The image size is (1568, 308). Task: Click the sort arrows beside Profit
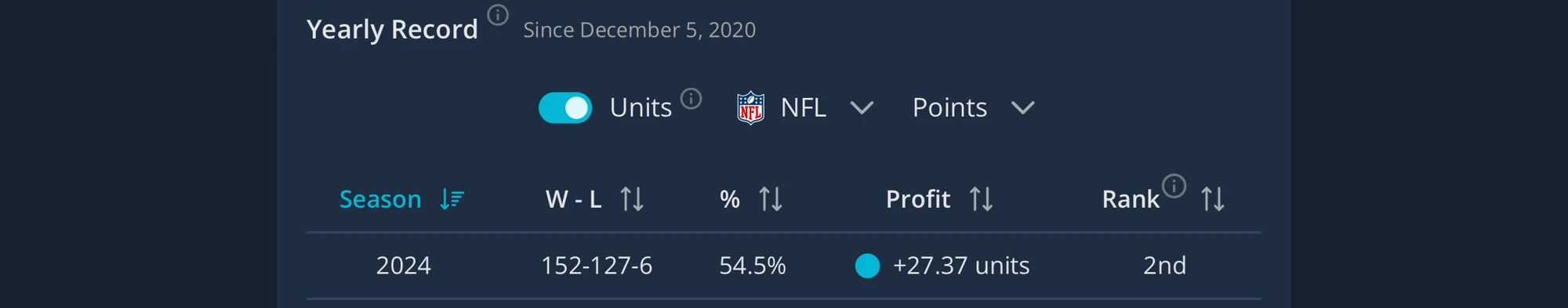[981, 199]
